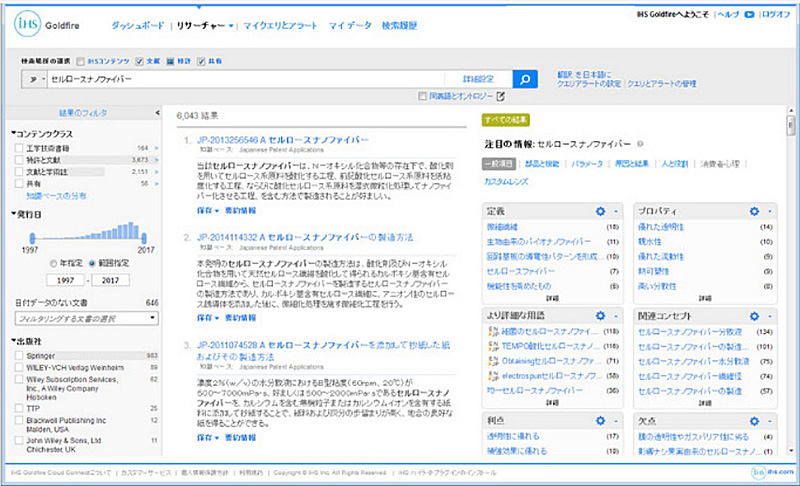Switch to パラメータ lens tab

tap(587, 164)
